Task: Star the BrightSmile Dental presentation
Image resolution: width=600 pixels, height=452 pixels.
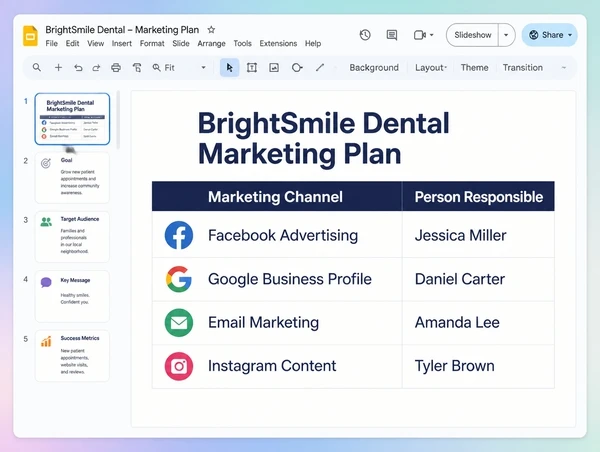Action: [211, 29]
